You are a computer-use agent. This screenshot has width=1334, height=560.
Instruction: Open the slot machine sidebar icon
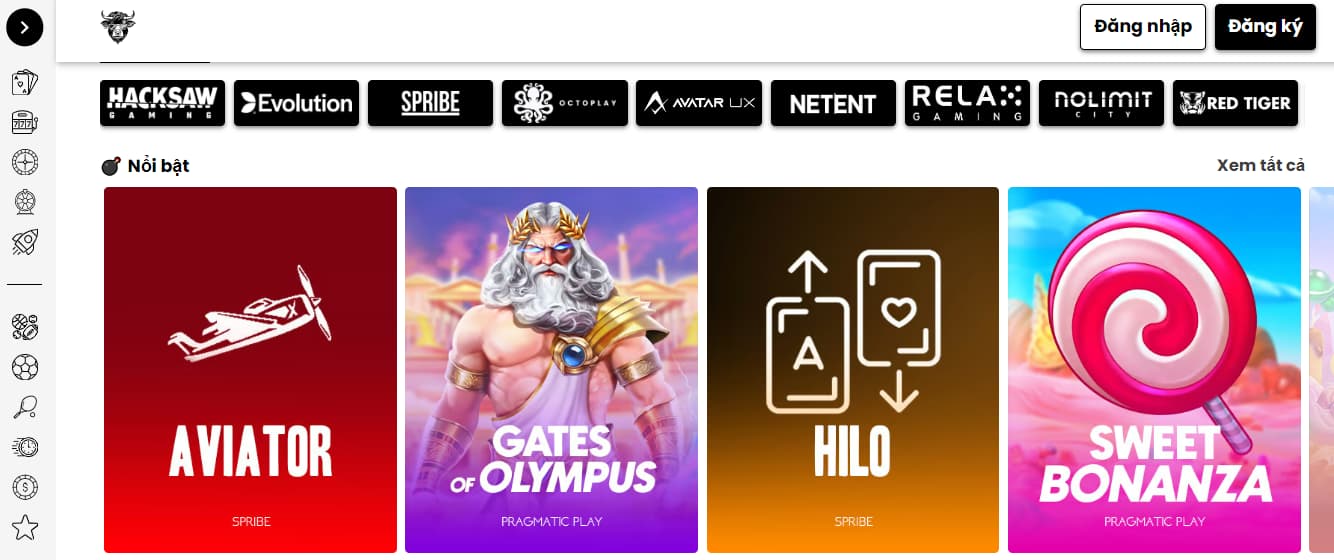(25, 123)
